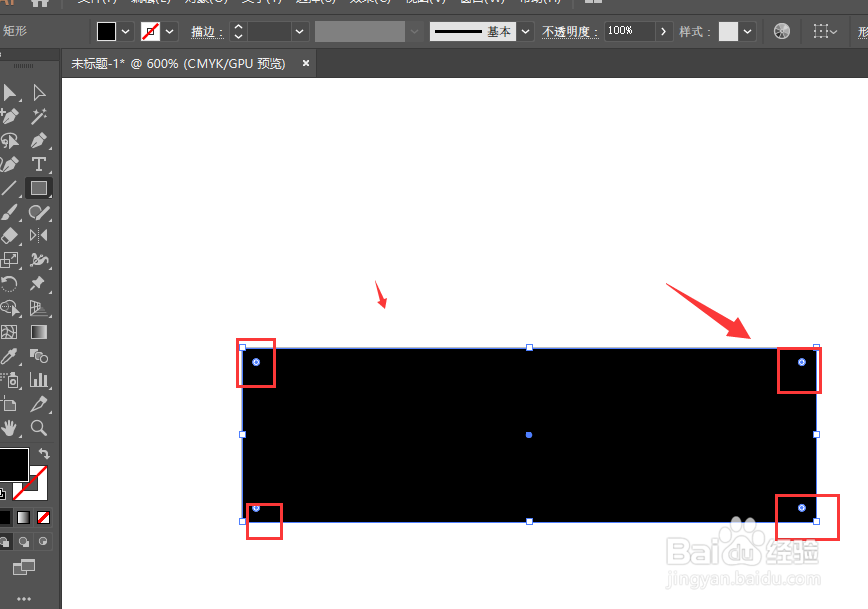Expand the opacity slider arrow
Screen dimensions: 868x609
(663, 32)
